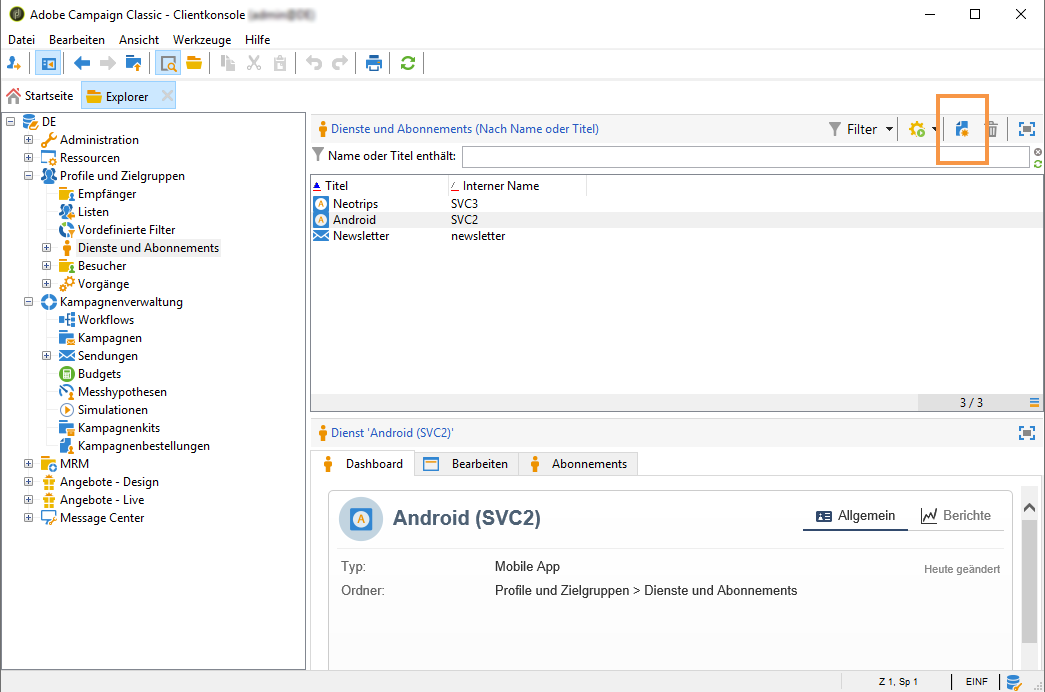The width and height of the screenshot is (1045, 692).
Task: Toggle the Explorer search-view toolbar button
Action: pyautogui.click(x=168, y=63)
